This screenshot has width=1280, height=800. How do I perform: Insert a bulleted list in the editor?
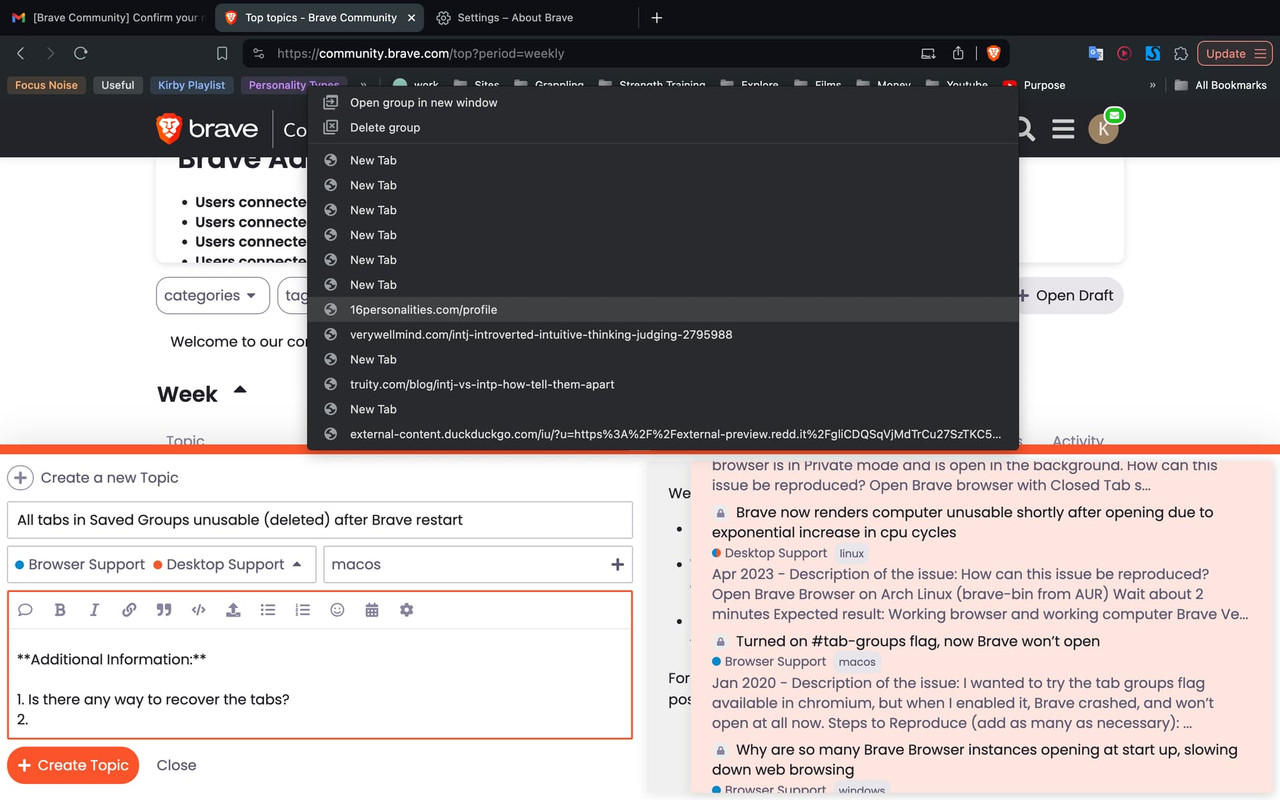[x=268, y=610]
